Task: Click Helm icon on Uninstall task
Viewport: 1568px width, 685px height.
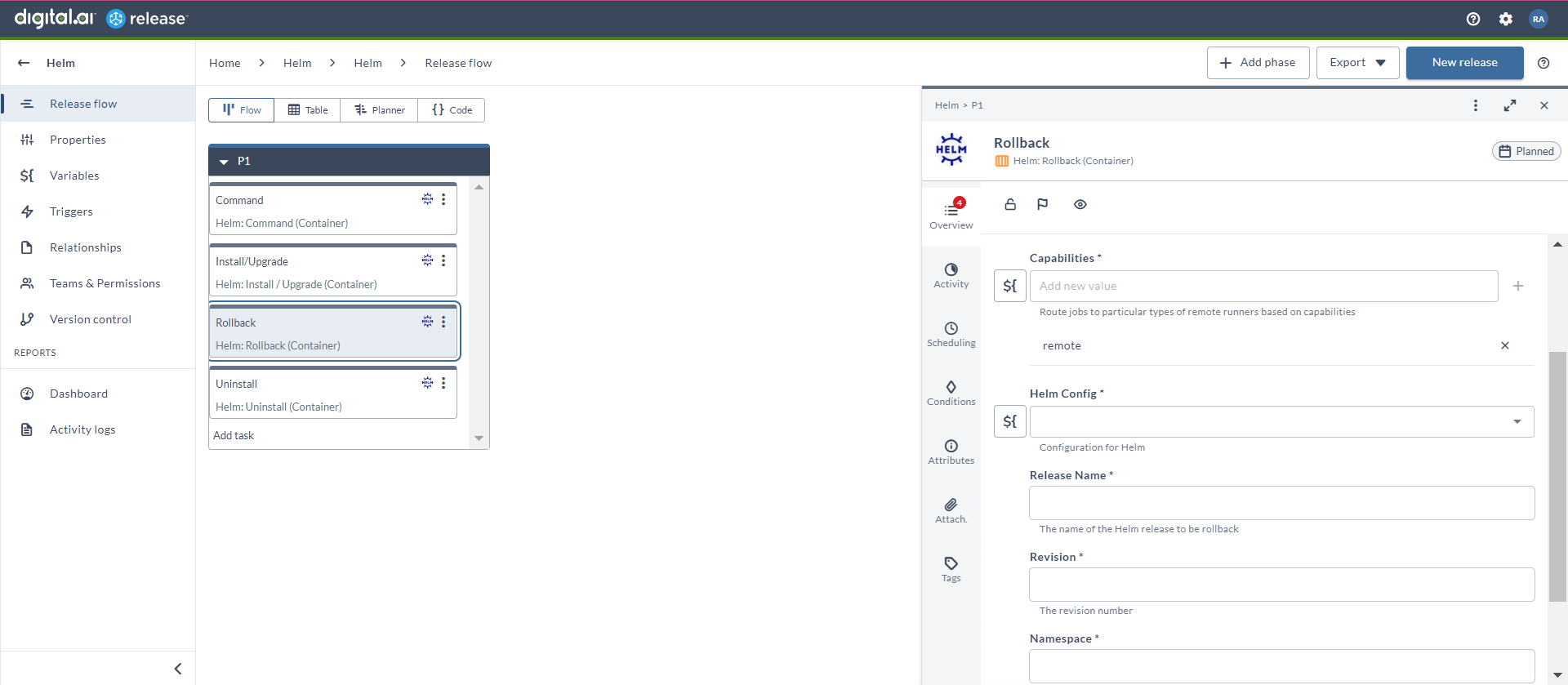Action: [x=427, y=383]
